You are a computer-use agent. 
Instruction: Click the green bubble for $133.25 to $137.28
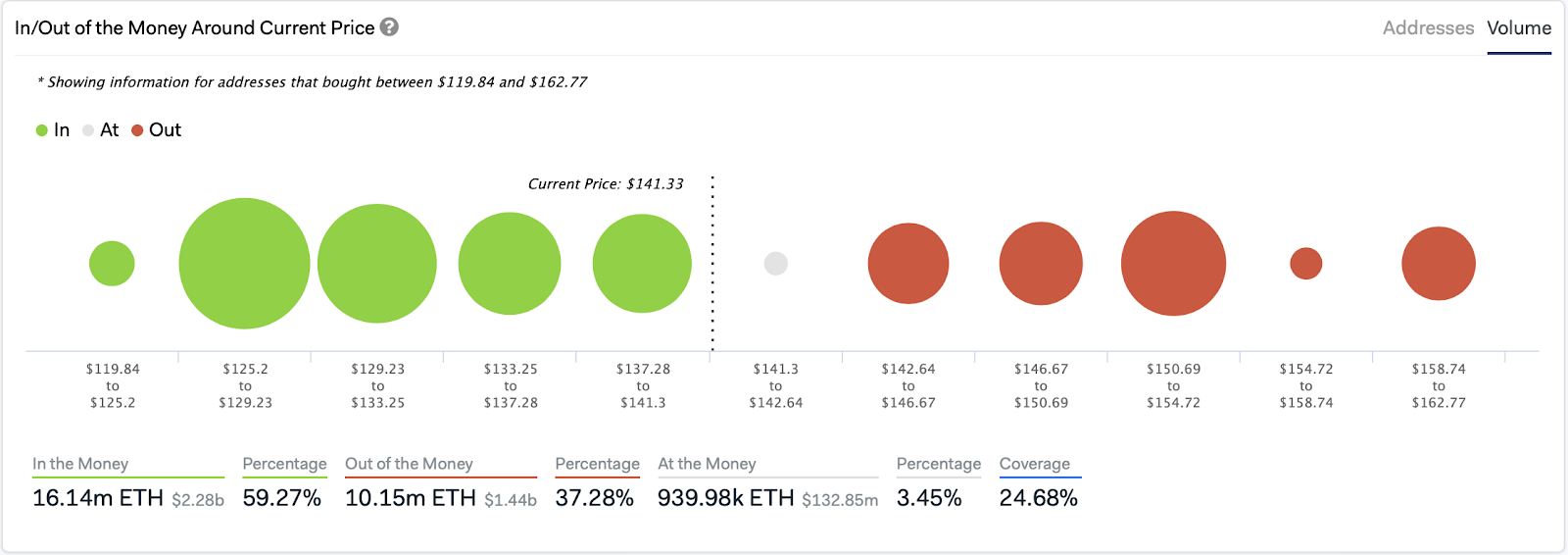click(510, 264)
